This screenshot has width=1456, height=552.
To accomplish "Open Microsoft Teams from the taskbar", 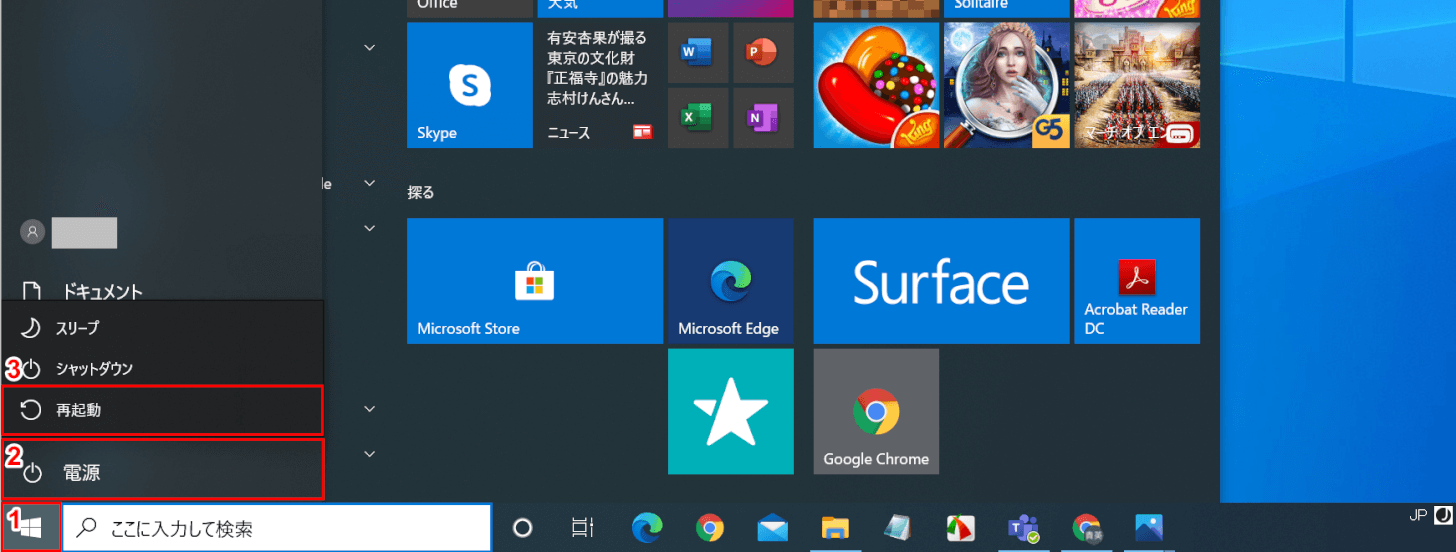I will click(1023, 528).
